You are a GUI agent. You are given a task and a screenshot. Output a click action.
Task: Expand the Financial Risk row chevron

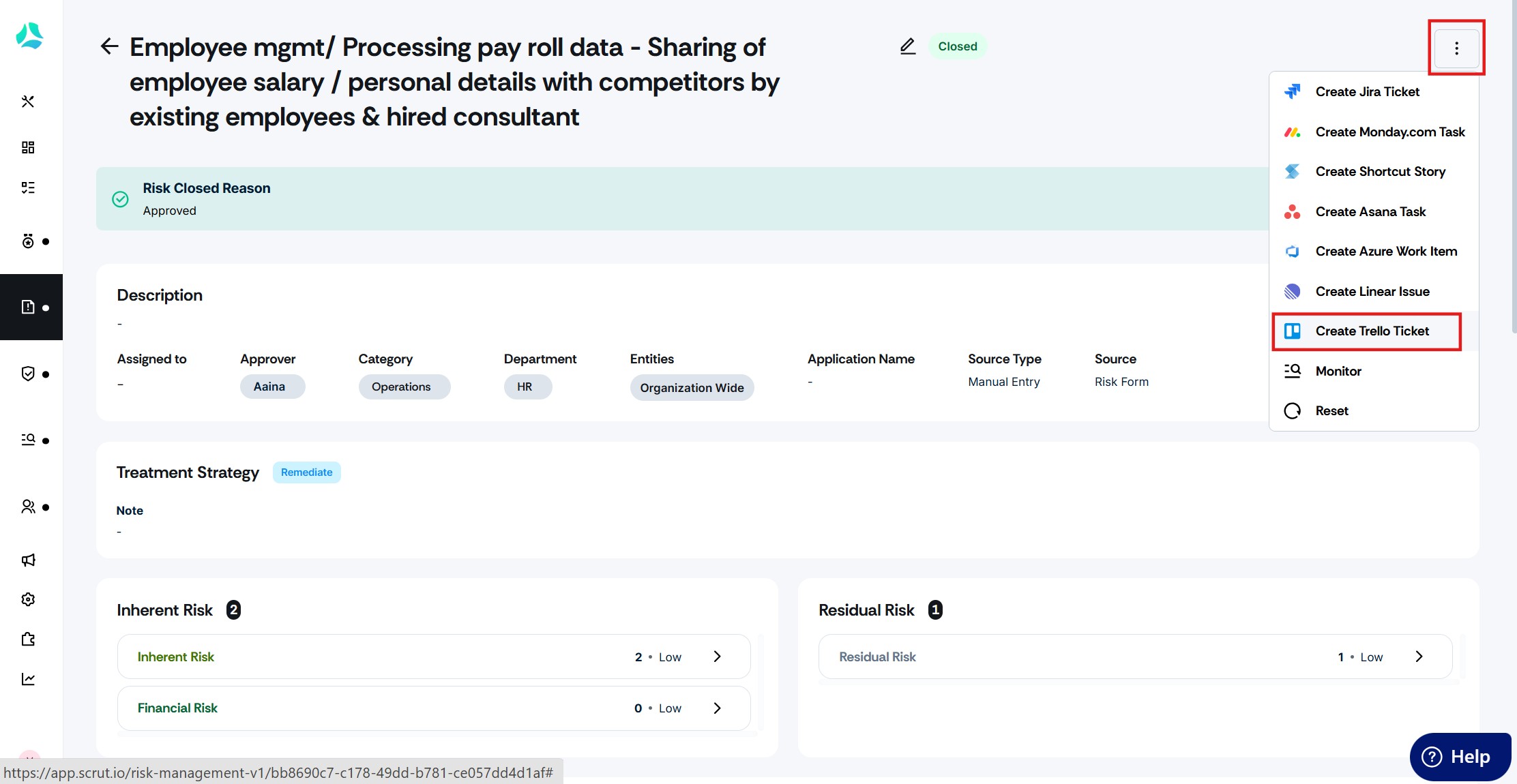(717, 708)
